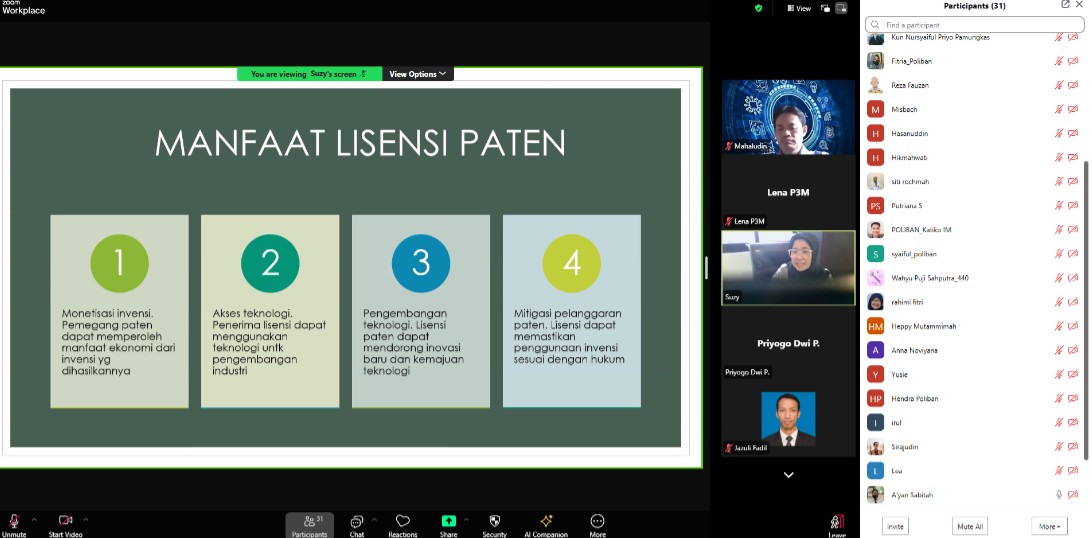Click the Invite button
Image resolution: width=1092 pixels, height=538 pixels.
(895, 526)
